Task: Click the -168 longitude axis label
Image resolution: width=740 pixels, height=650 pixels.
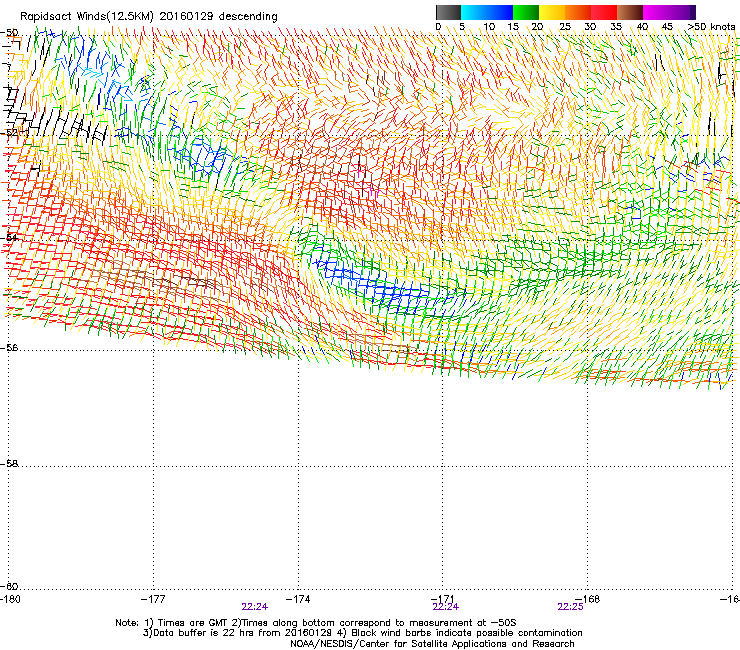Action: tap(588, 599)
